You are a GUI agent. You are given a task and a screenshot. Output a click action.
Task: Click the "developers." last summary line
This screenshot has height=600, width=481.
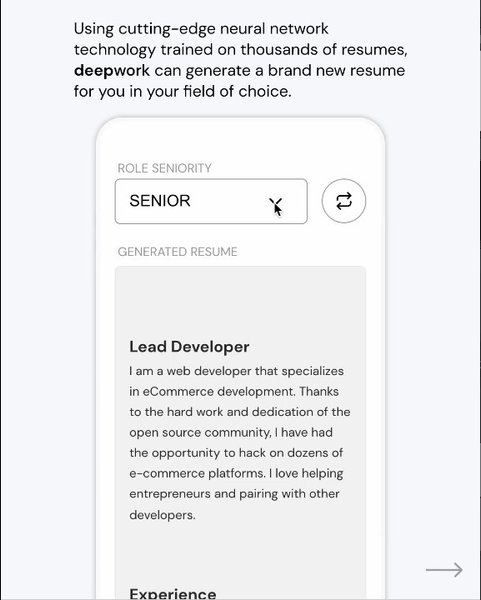[x=162, y=515]
